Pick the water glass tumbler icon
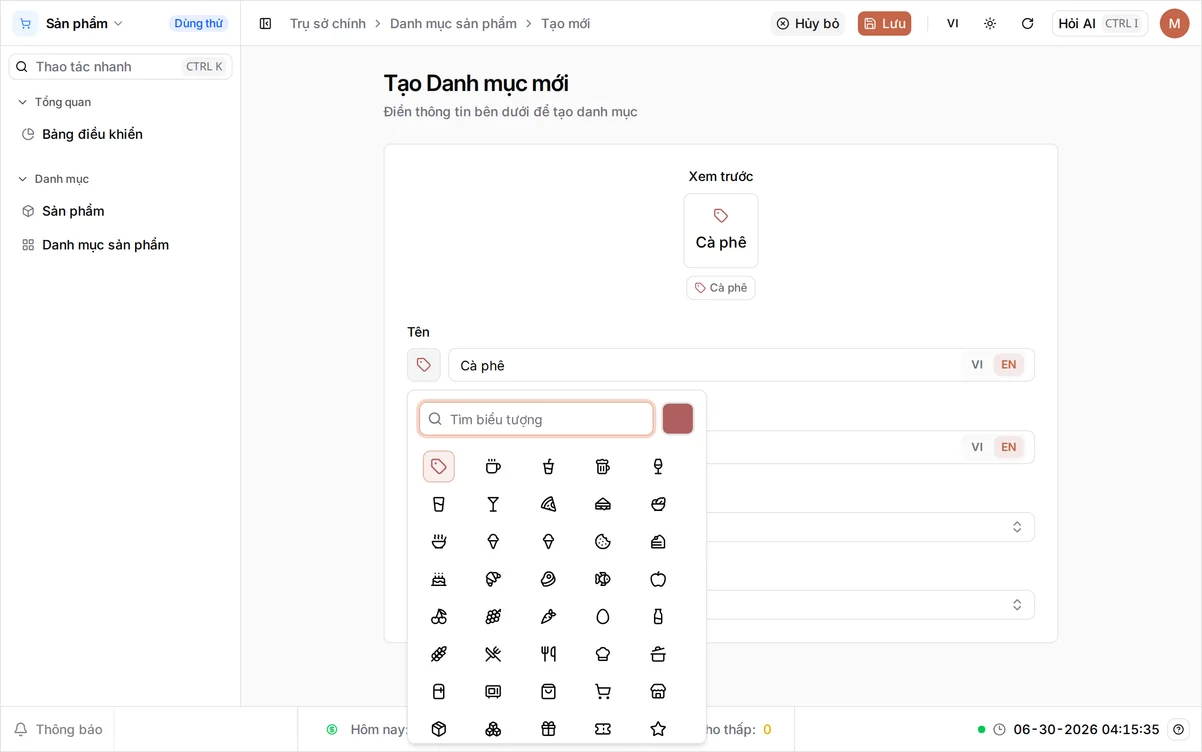 (439, 504)
